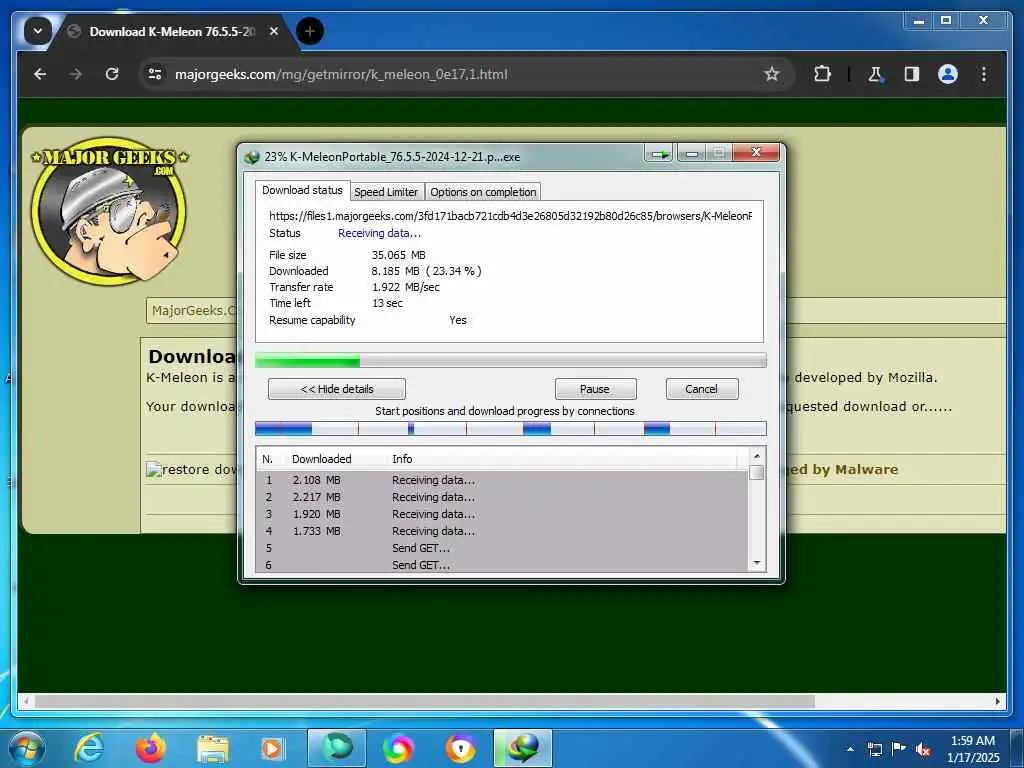Click the muted volume tray icon
This screenshot has height=768, width=1024.
tap(923, 750)
